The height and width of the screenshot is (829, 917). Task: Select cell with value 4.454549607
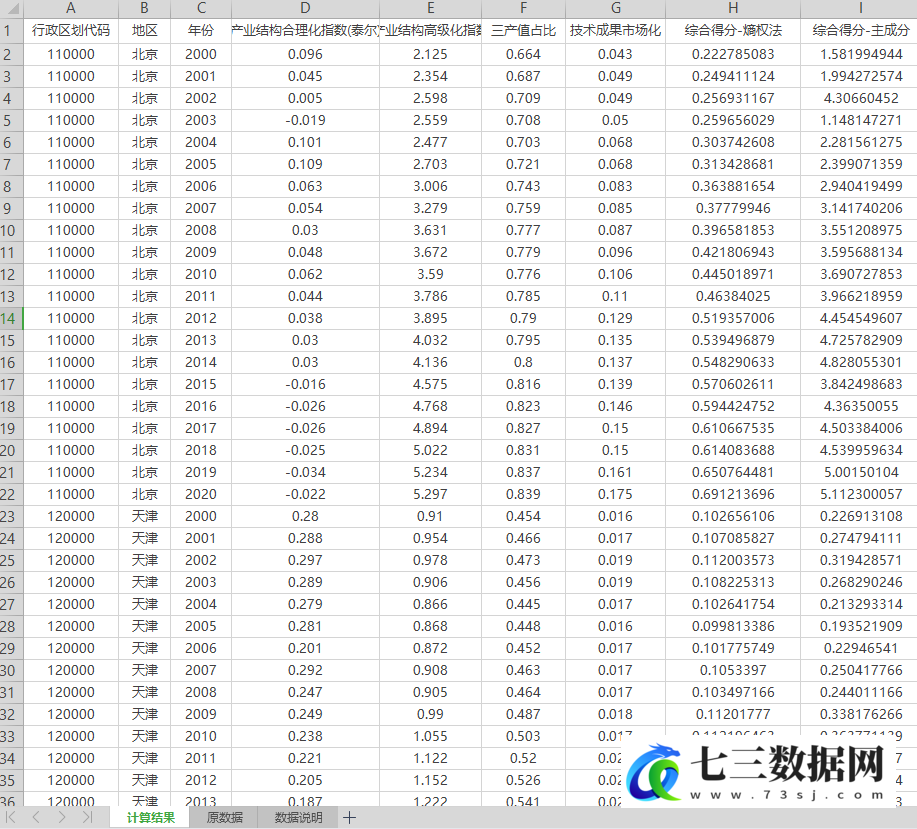point(860,319)
